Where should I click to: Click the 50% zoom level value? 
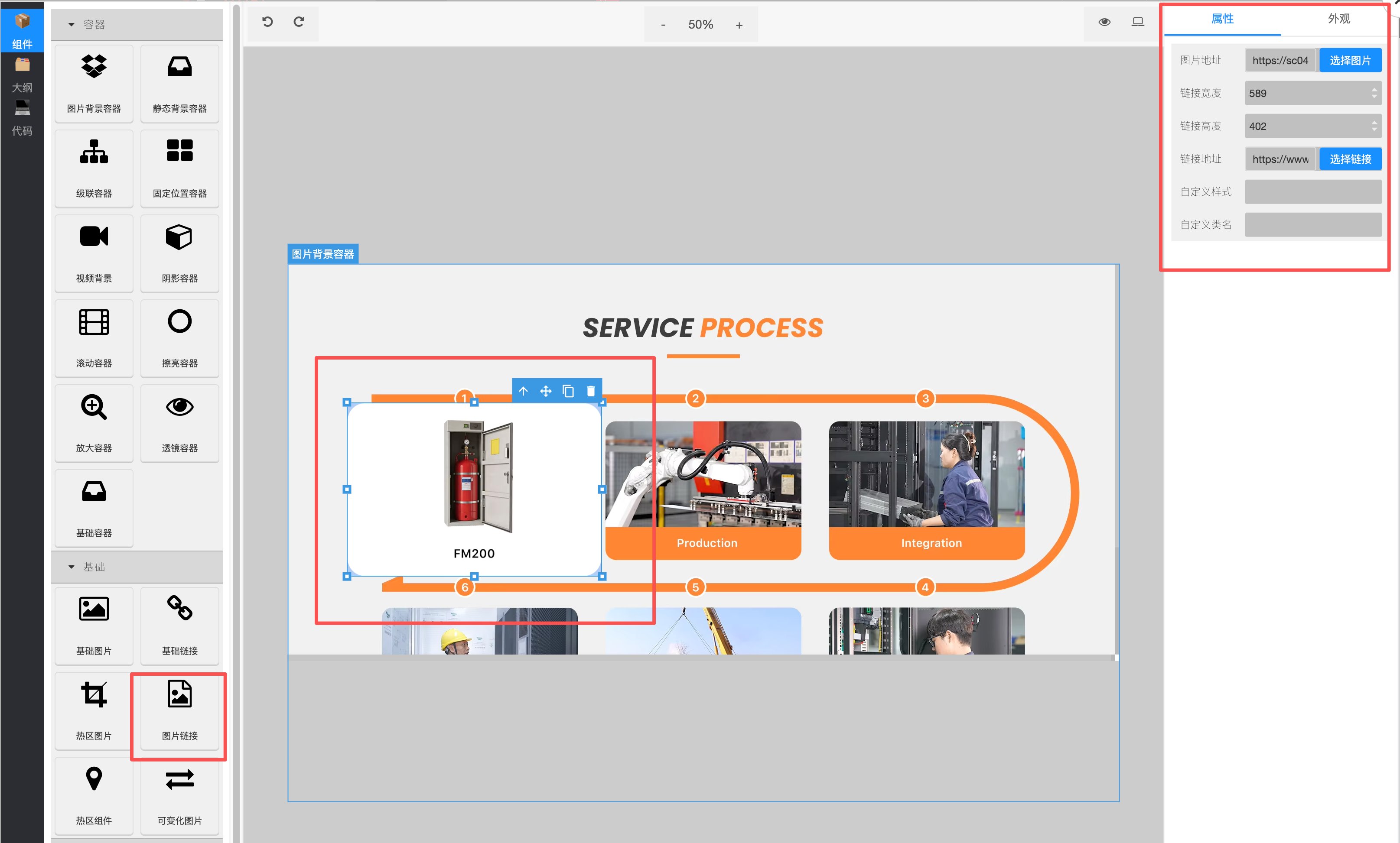(x=700, y=24)
